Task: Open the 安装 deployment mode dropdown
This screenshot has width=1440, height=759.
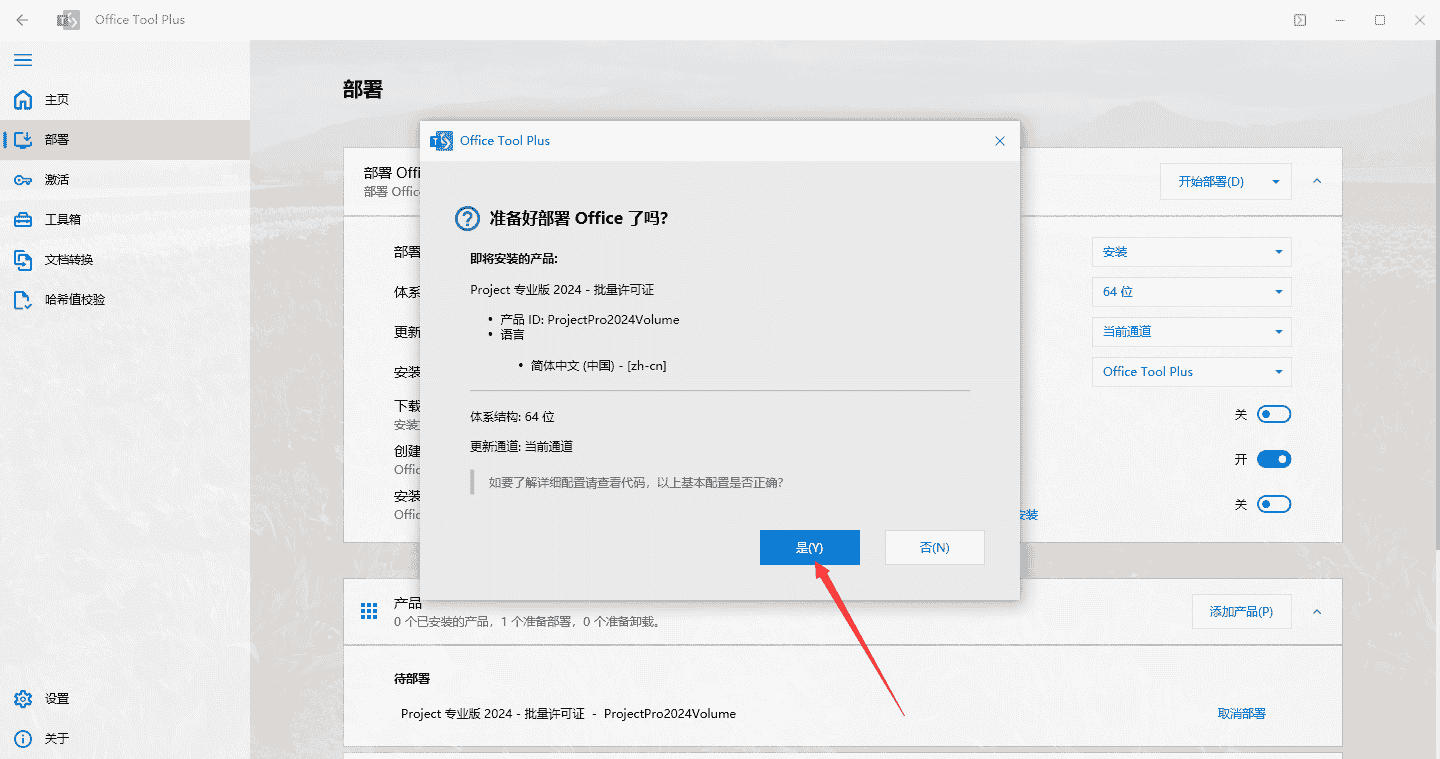Action: (x=1192, y=252)
